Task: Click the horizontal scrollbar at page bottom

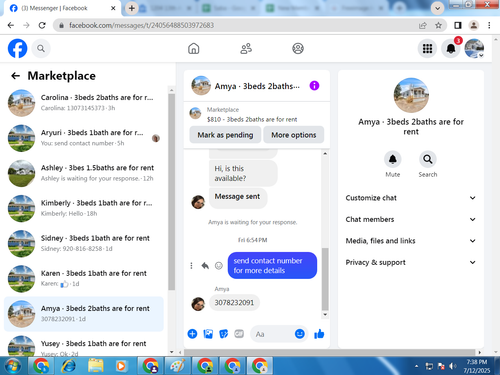Action: click(x=329, y=352)
